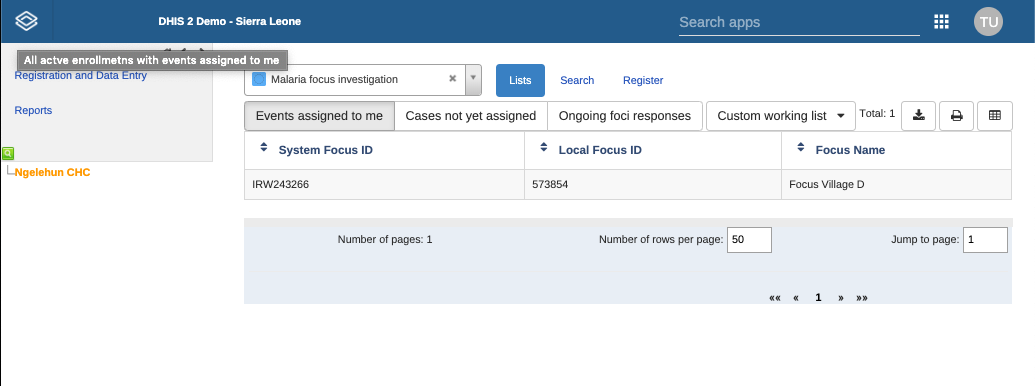Open the table column layout icon
1035x386 pixels.
(995, 115)
